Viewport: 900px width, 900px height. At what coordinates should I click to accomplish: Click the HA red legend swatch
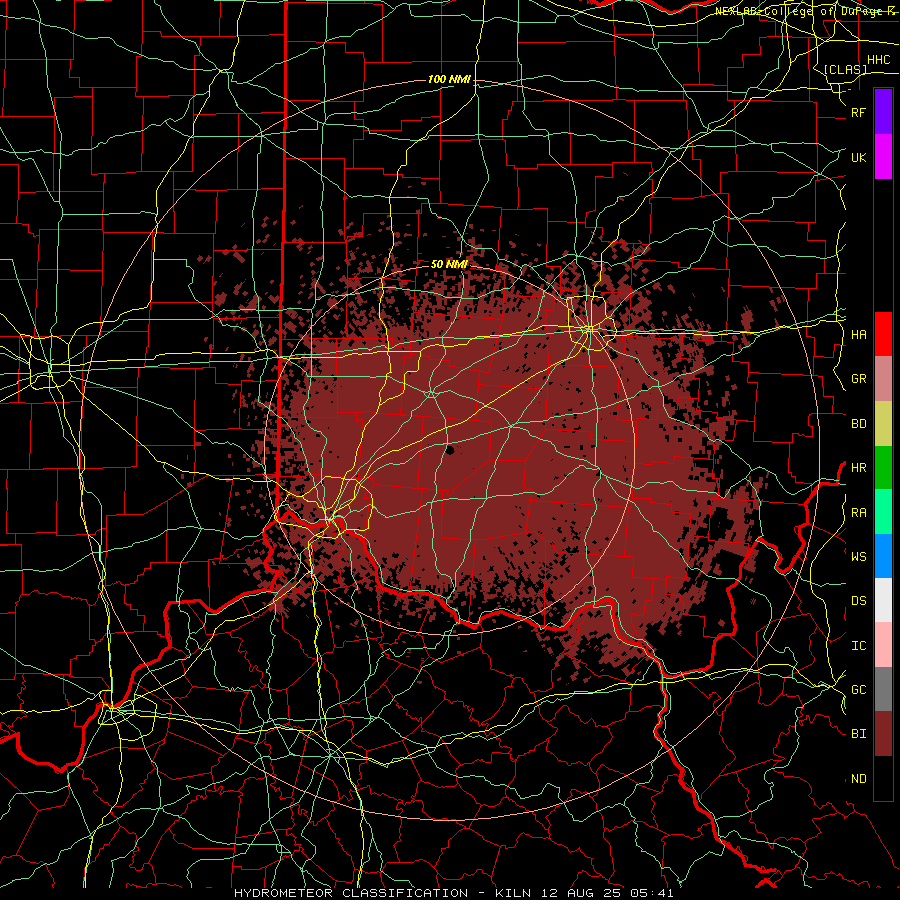point(883,334)
